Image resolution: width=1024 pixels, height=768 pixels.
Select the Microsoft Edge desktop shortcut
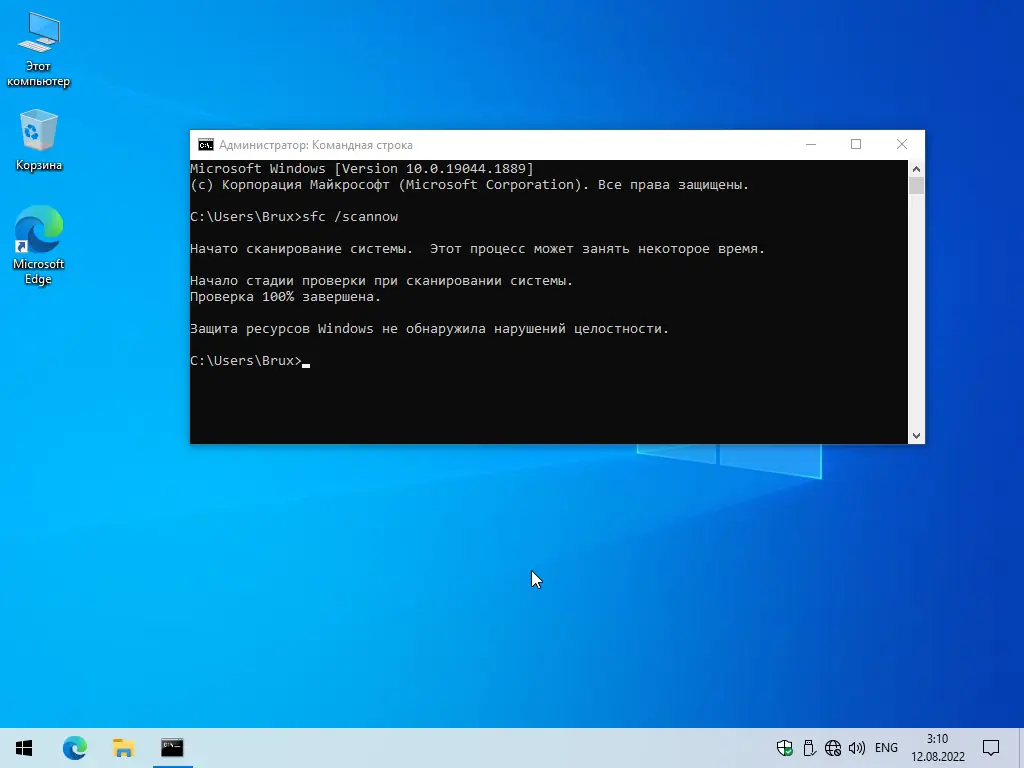(39, 245)
